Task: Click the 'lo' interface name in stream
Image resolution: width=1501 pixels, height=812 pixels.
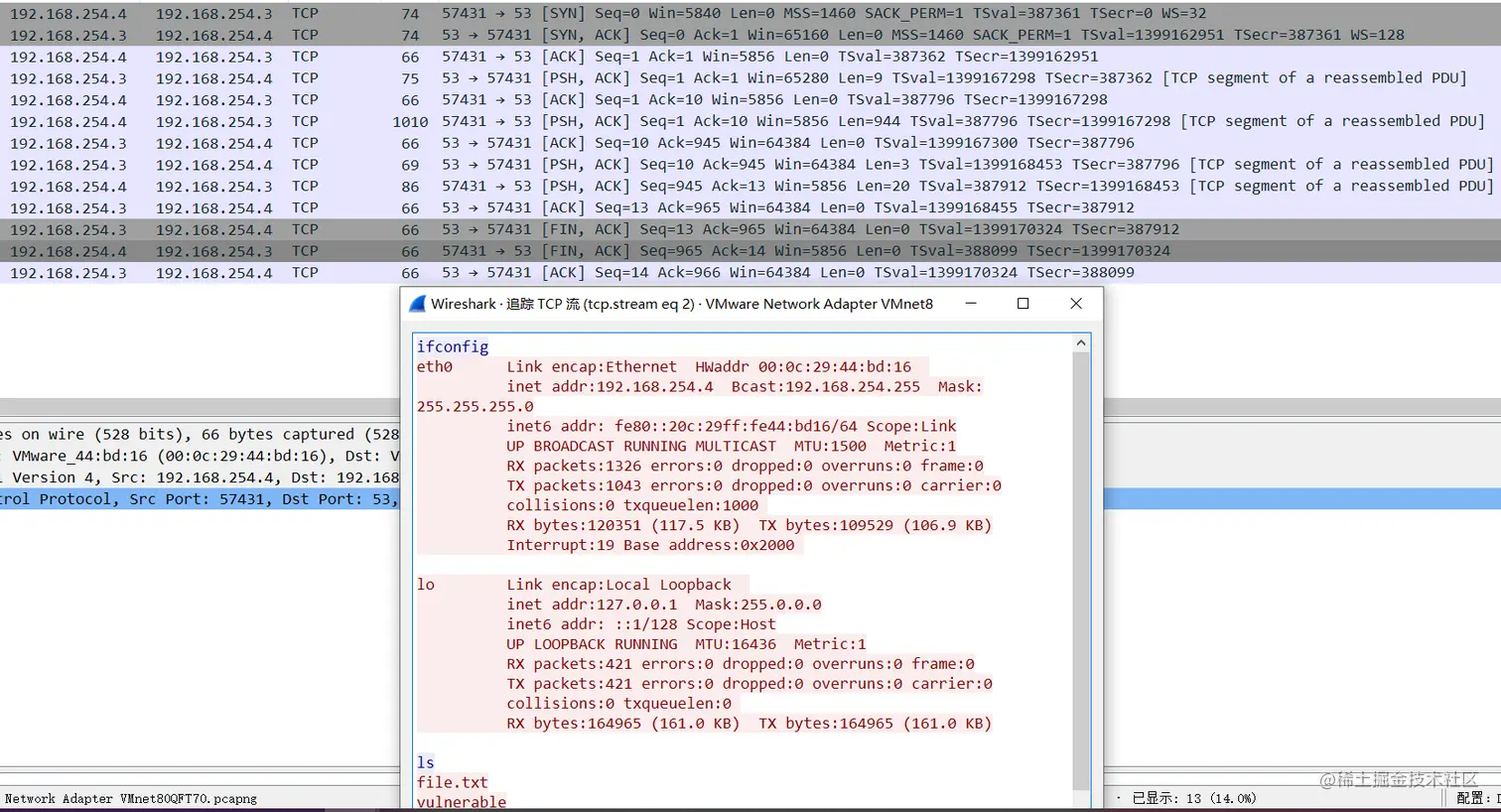Action: (426, 585)
